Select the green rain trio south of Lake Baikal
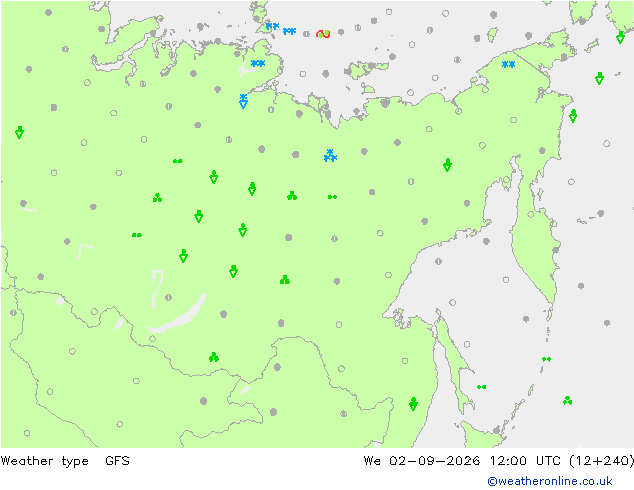 click(213, 357)
